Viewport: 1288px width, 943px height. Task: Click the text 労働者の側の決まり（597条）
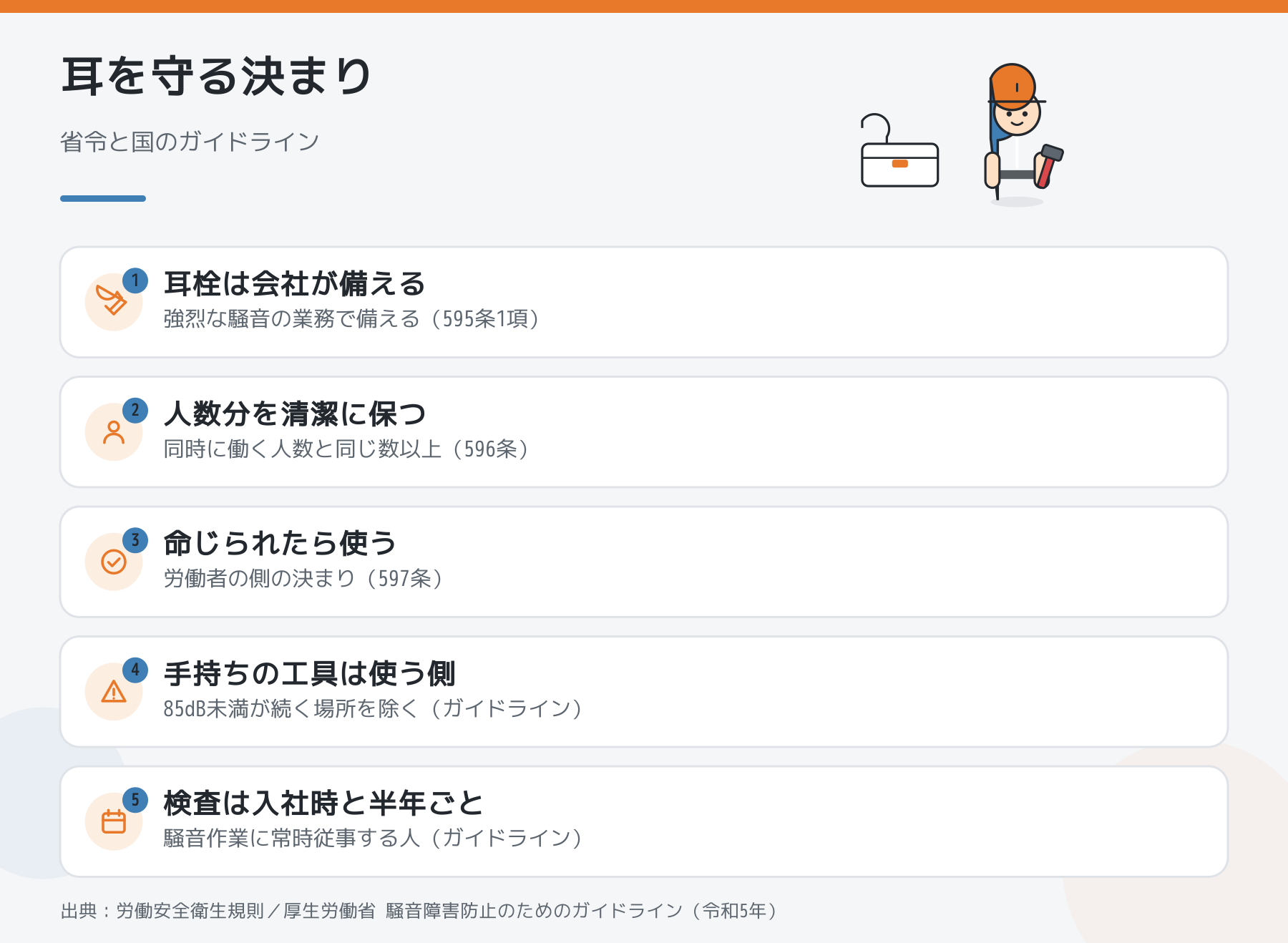pyautogui.click(x=303, y=578)
